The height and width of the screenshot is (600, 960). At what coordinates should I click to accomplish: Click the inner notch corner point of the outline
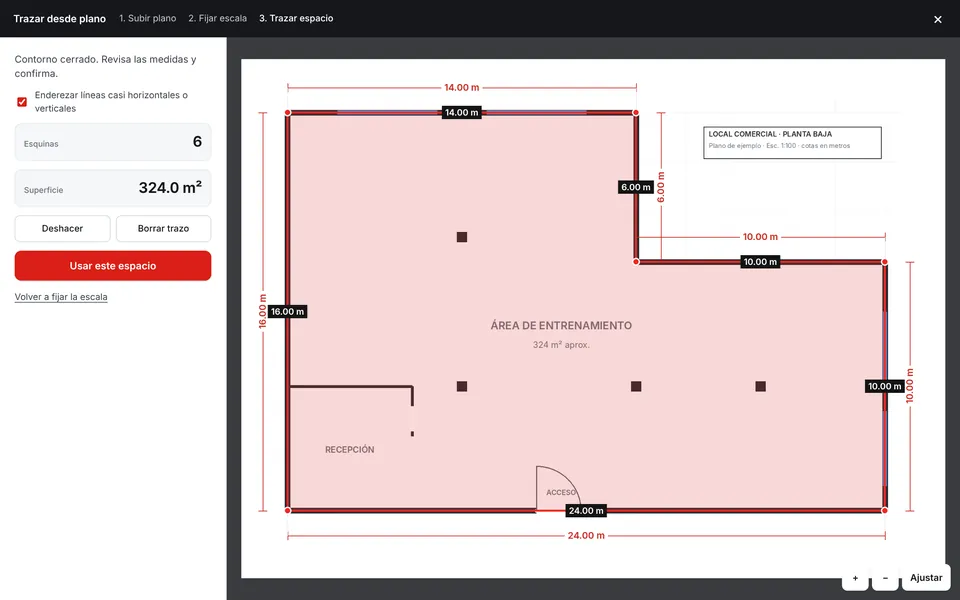click(x=636, y=261)
